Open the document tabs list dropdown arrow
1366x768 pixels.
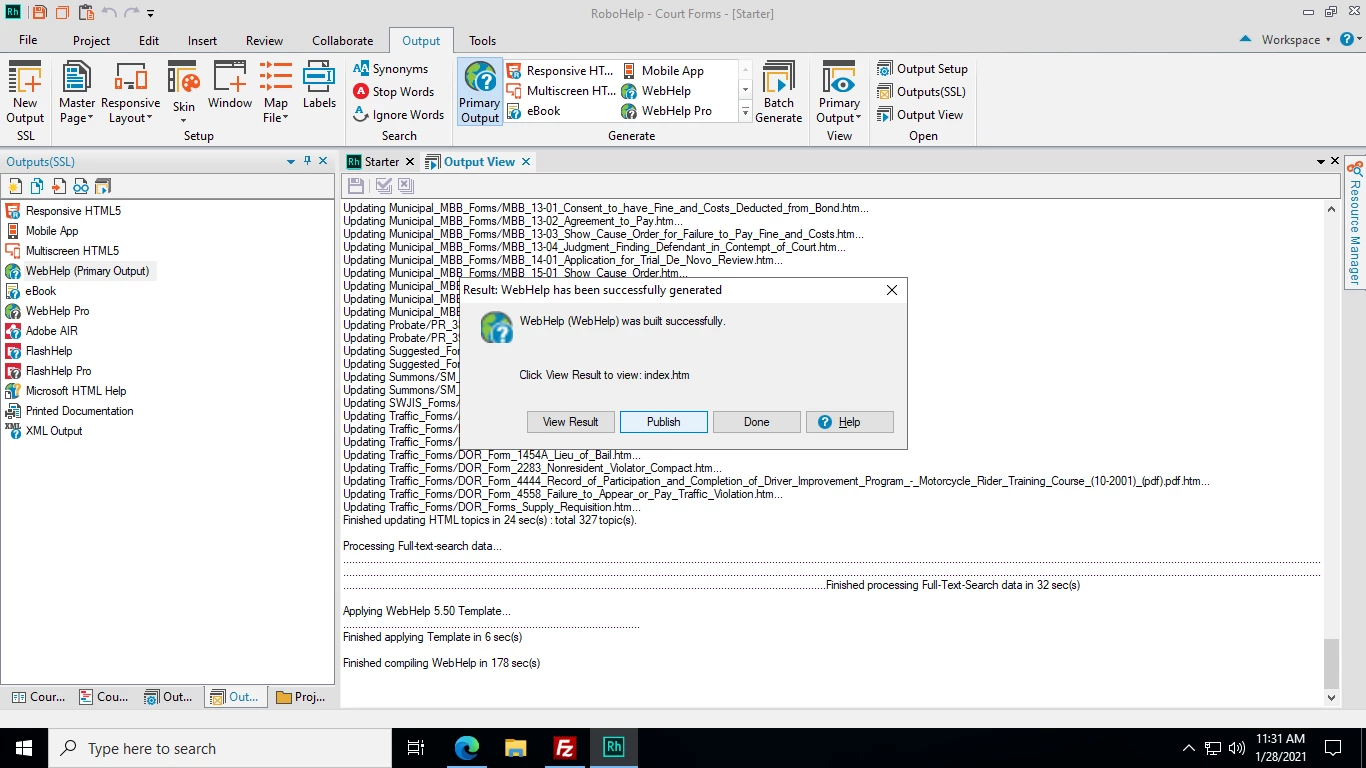[1321, 161]
